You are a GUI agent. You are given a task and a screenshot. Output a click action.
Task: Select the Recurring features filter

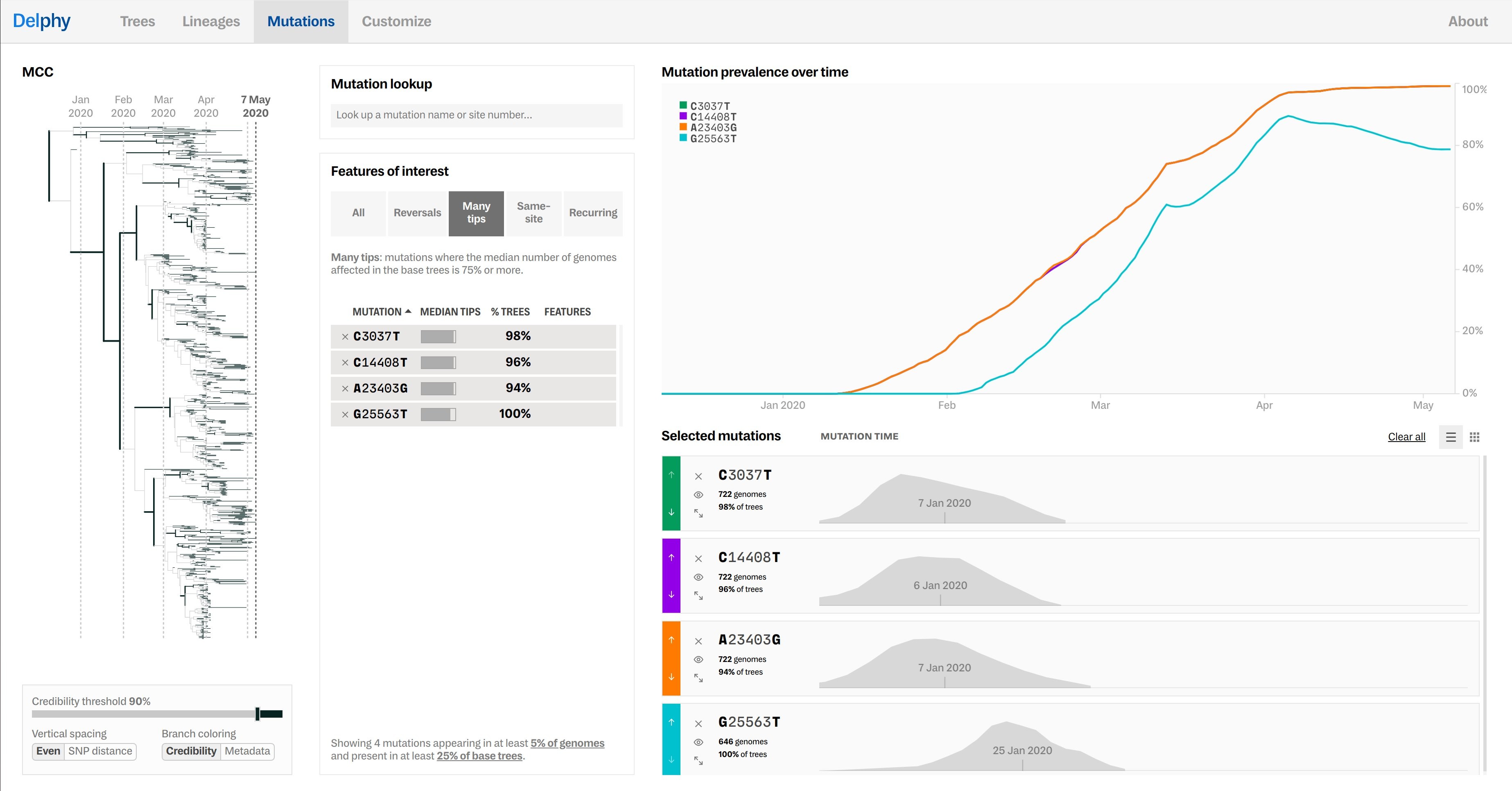(593, 213)
